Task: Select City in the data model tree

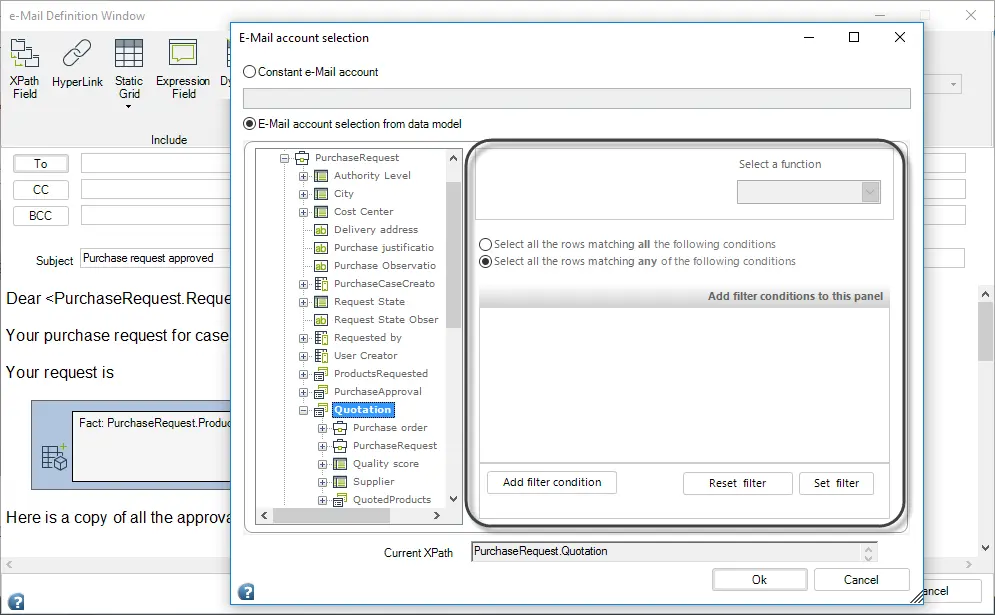Action: click(344, 194)
